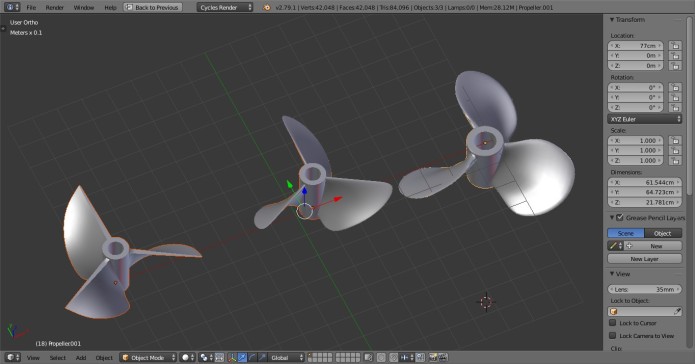The image size is (695, 364).
Task: Open the Object menu in the 3D header
Action: (104, 357)
